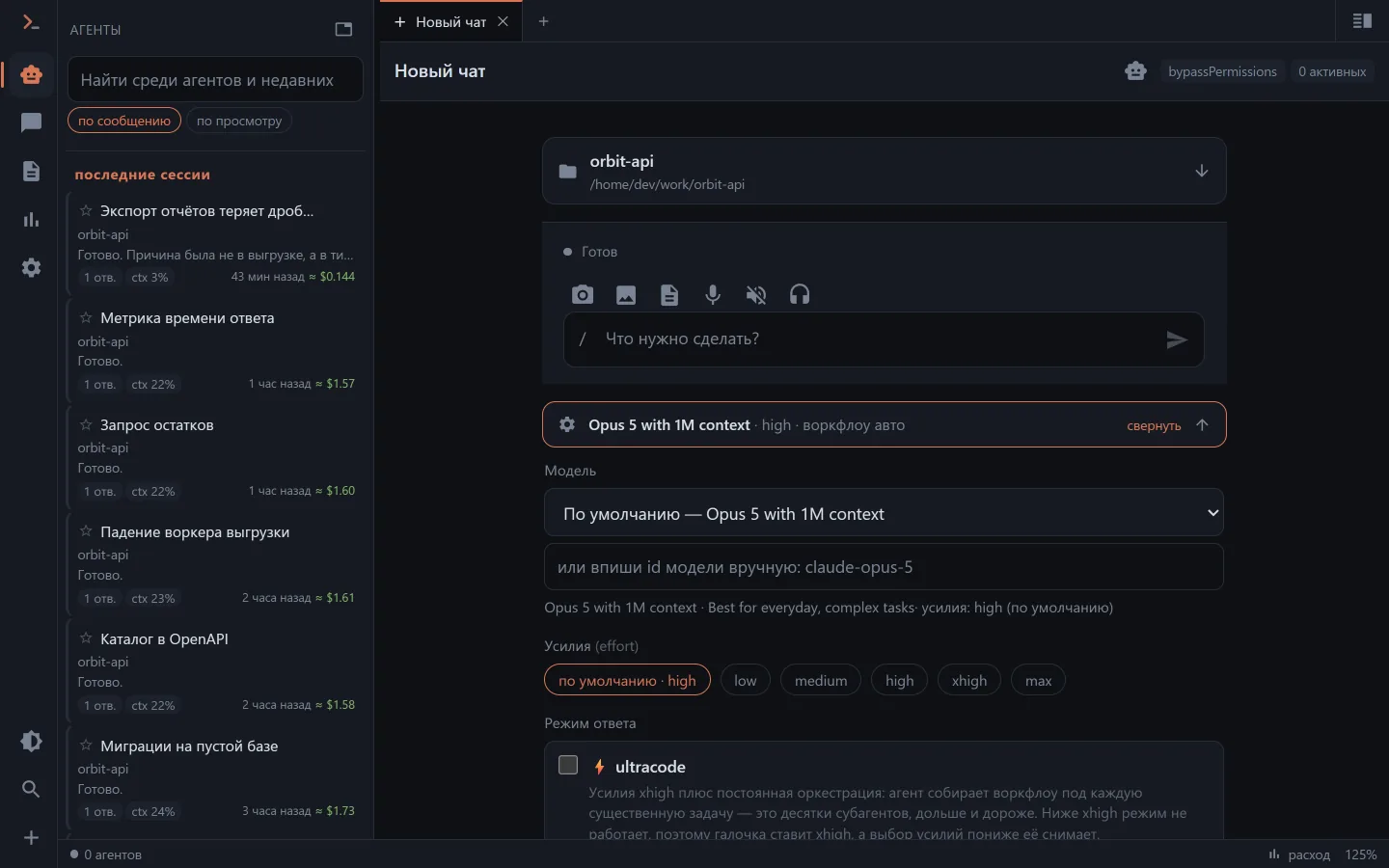Focus the manual model id input field
This screenshot has height=868, width=1389.
tap(884, 566)
